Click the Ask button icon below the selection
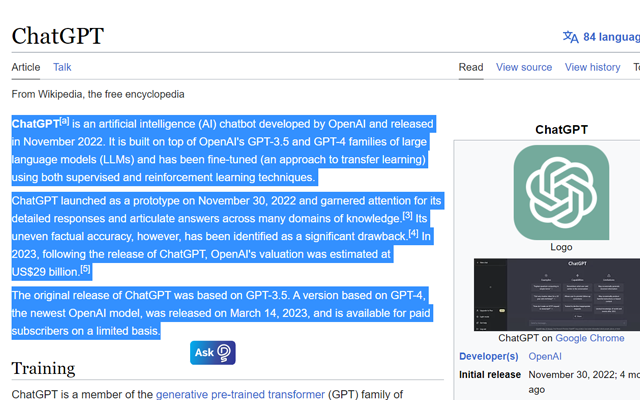 tap(213, 353)
